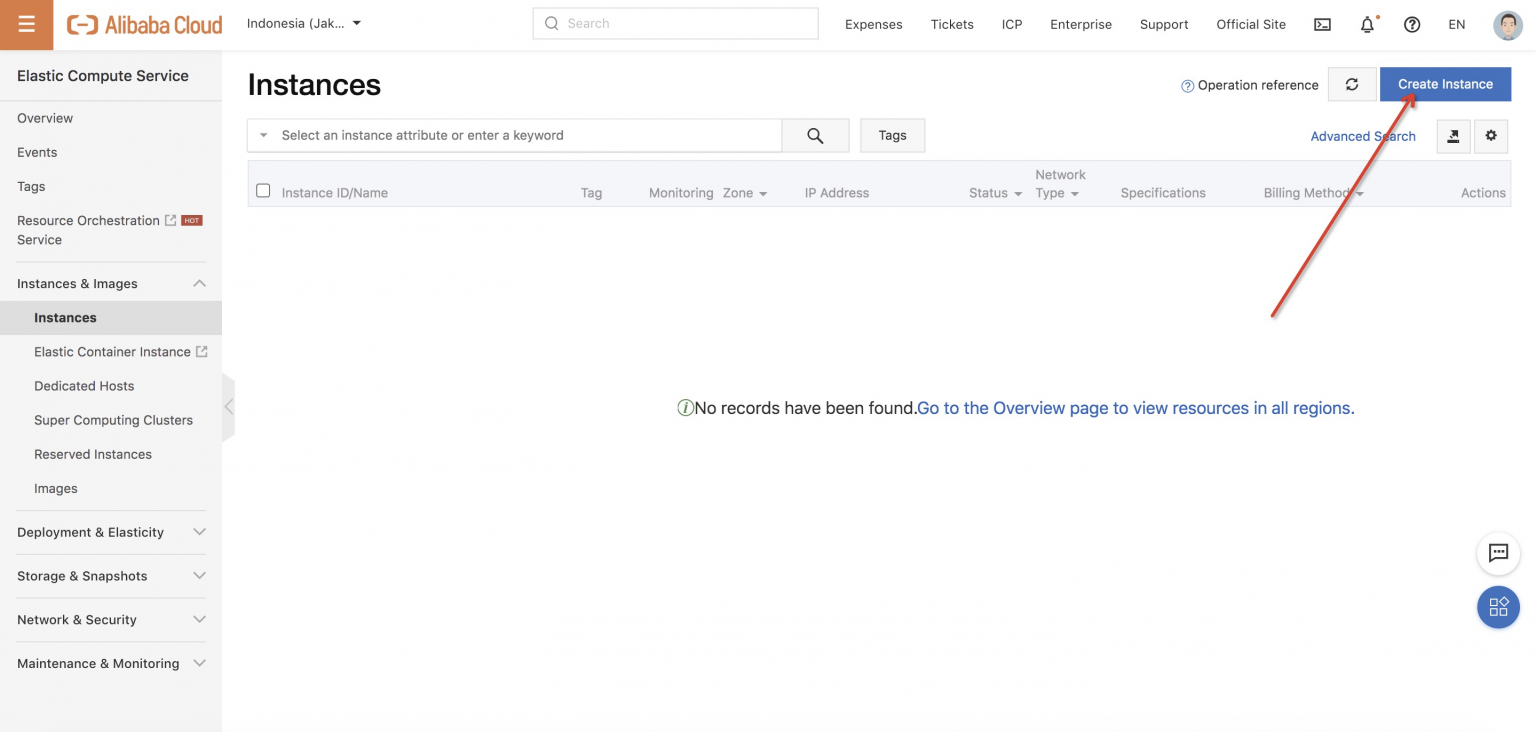Screen dimensions: 1536x732
Task: Open the chat support bubble
Action: [1498, 553]
